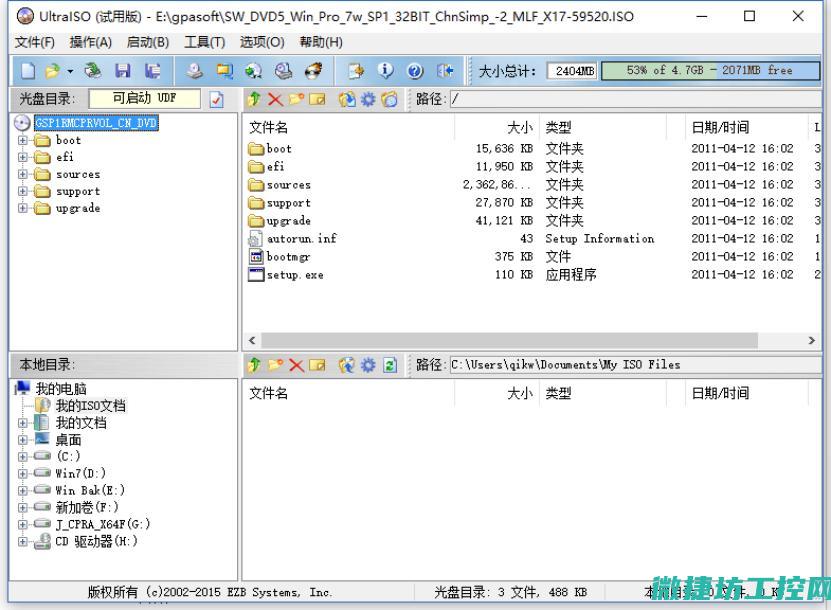Click the Compress ISO icon in main toolbar
The image size is (831, 610).
(224, 70)
